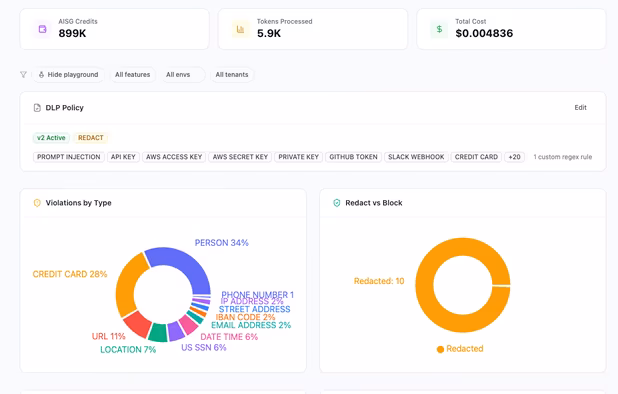
Task: Click the Violations by Type shield icon
Action: click(x=37, y=203)
